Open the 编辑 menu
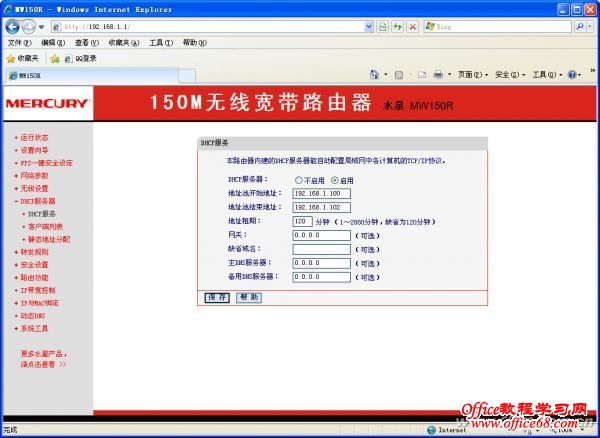Screen dimensions: 600x438 pyautogui.click(x=53, y=43)
